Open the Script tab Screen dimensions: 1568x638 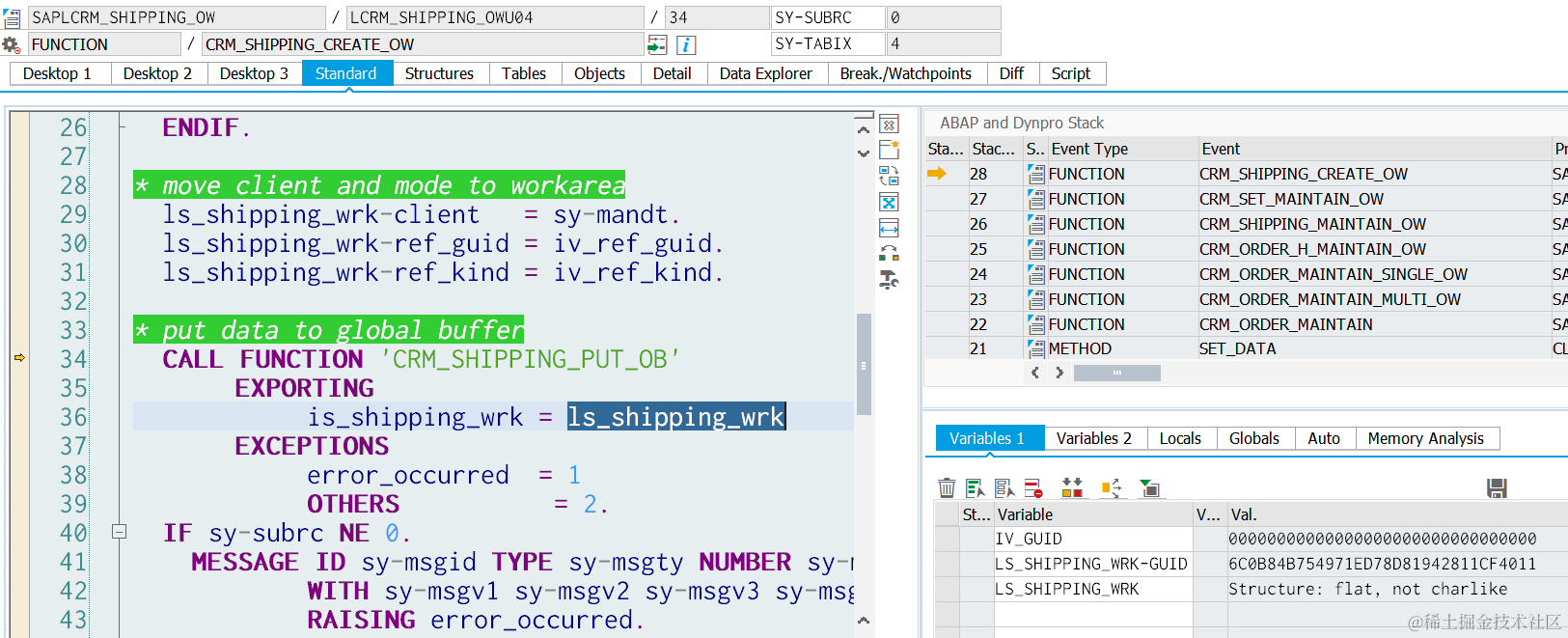tap(1071, 73)
